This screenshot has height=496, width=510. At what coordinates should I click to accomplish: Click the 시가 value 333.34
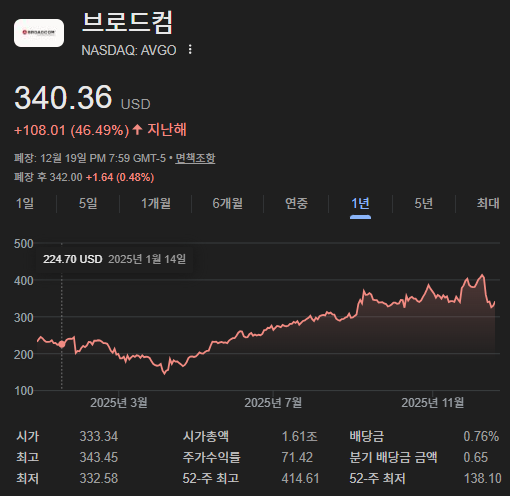pos(99,436)
